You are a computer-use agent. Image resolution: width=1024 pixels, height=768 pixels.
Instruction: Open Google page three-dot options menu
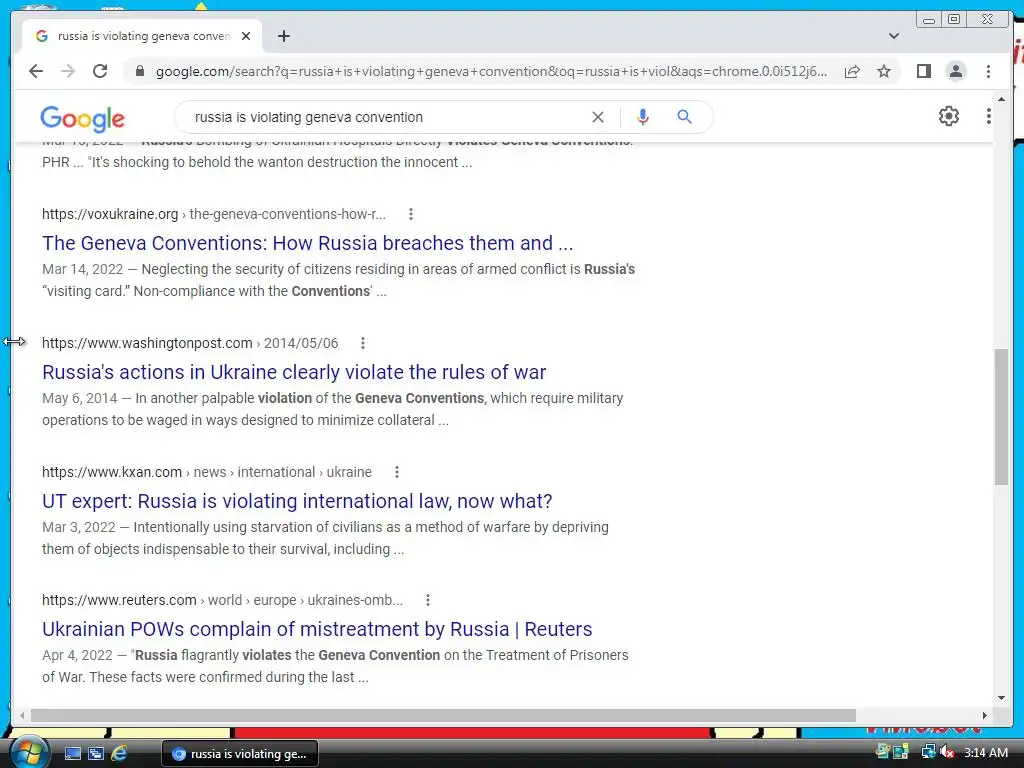point(989,116)
